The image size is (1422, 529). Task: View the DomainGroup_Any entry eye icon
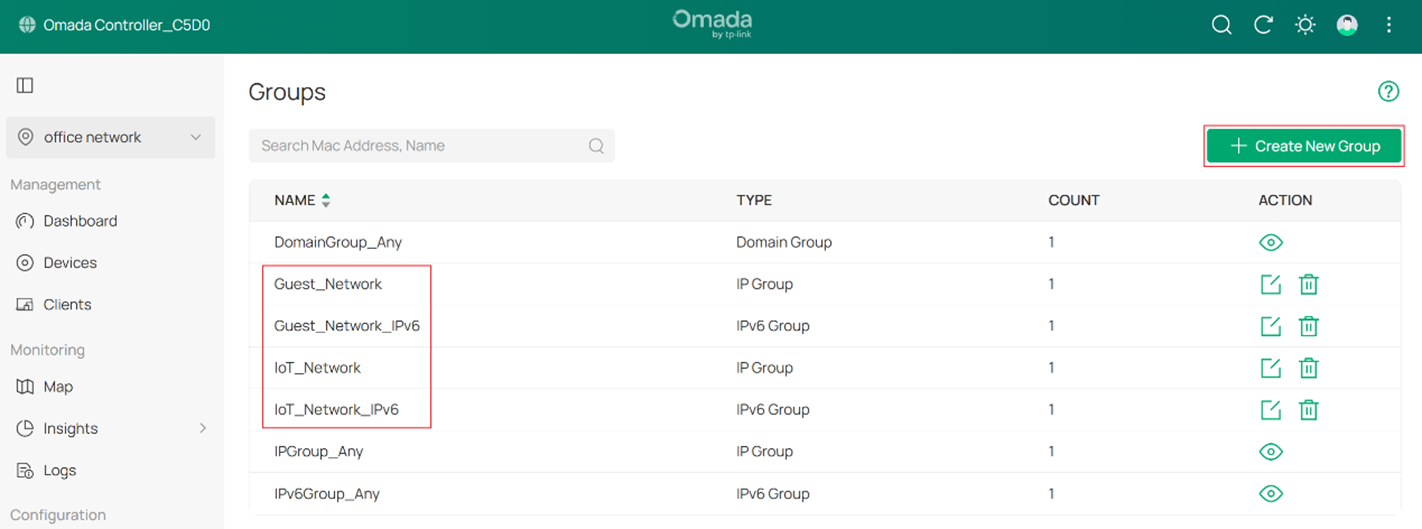pos(1270,242)
